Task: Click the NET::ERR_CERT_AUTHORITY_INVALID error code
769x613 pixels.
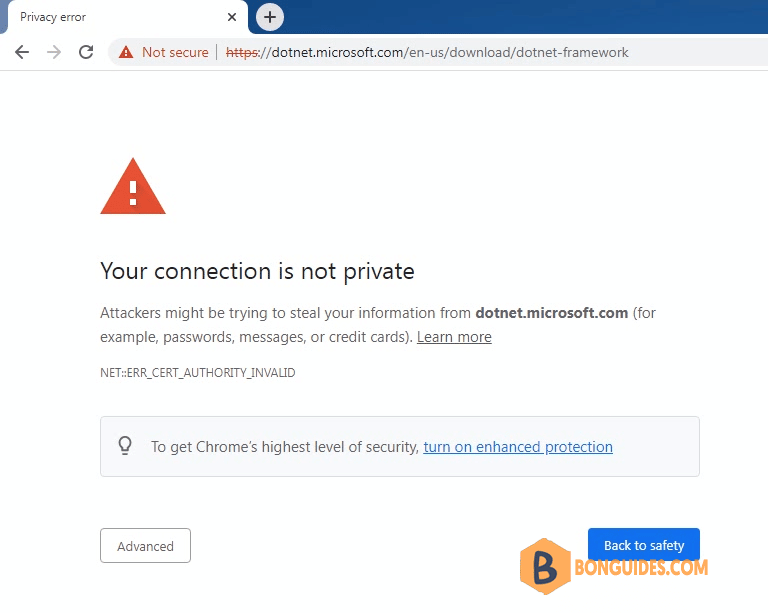Action: click(x=198, y=373)
